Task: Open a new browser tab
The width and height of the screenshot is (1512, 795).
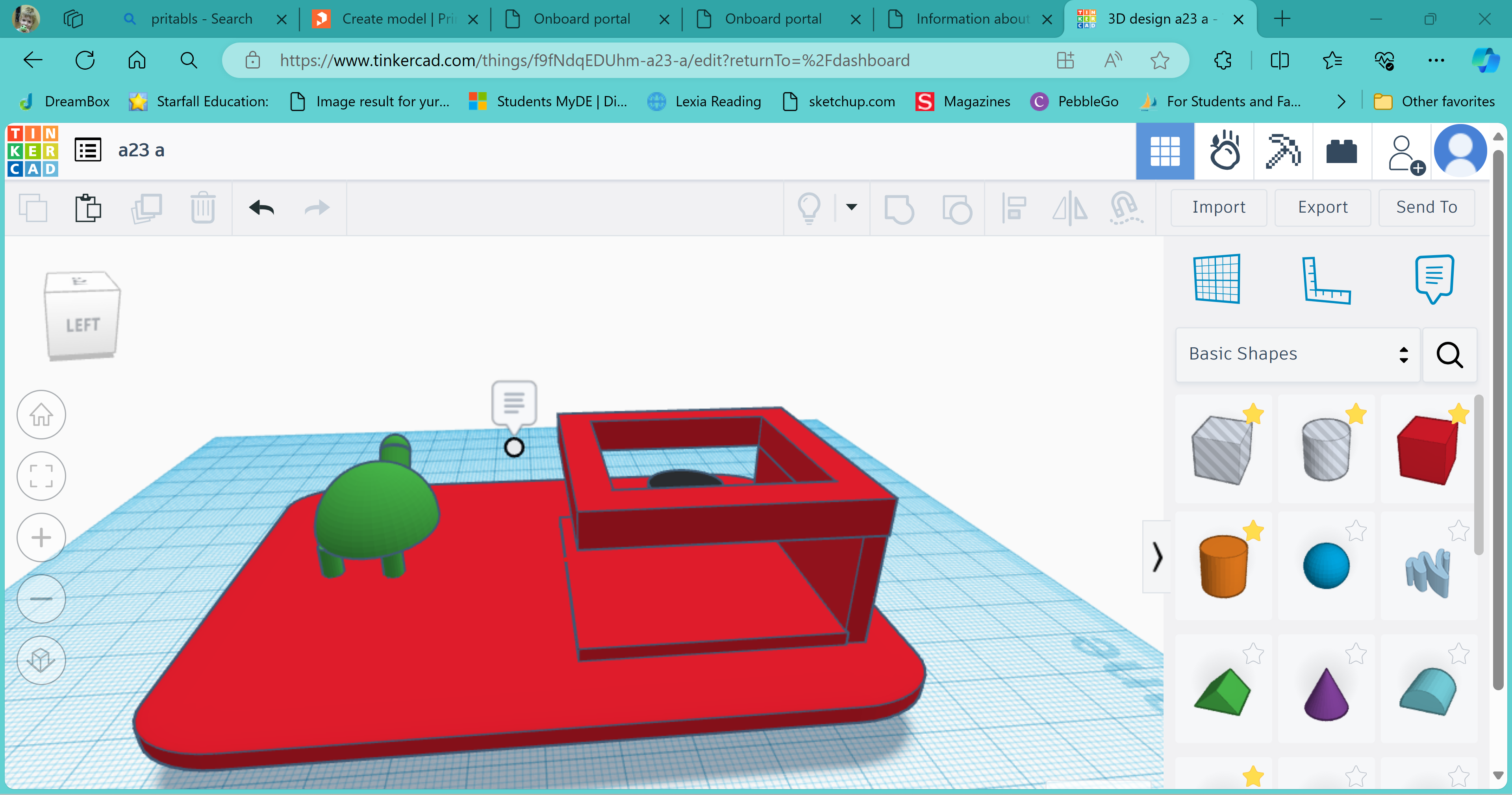Action: (x=1282, y=19)
